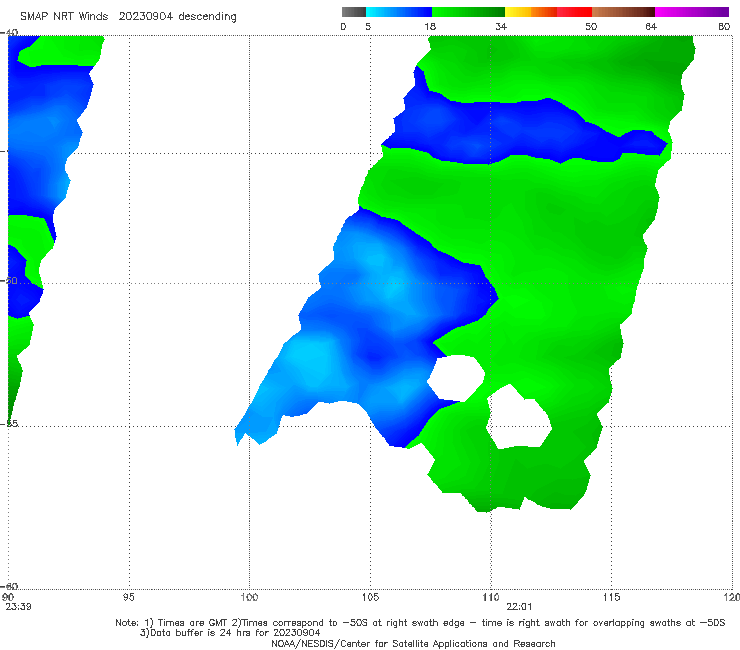Click the title 'SMAP NRT Winds 20230904 descending'

pos(128,17)
